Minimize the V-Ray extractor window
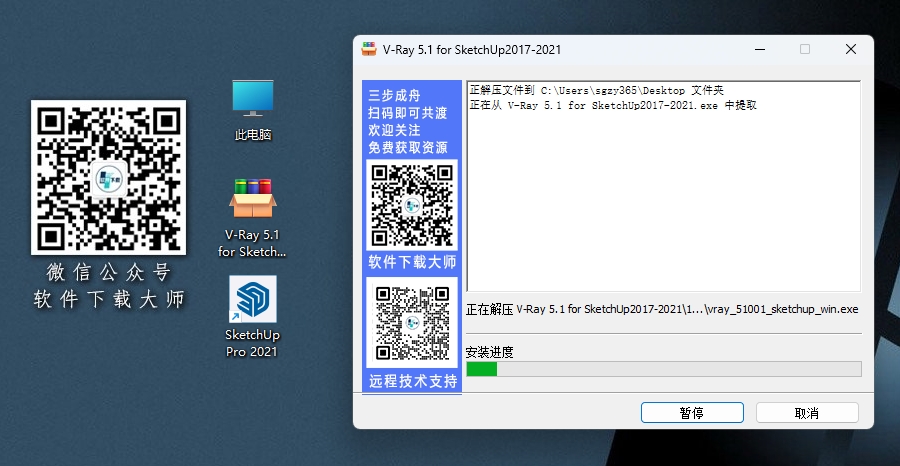The width and height of the screenshot is (900, 466). [x=760, y=49]
